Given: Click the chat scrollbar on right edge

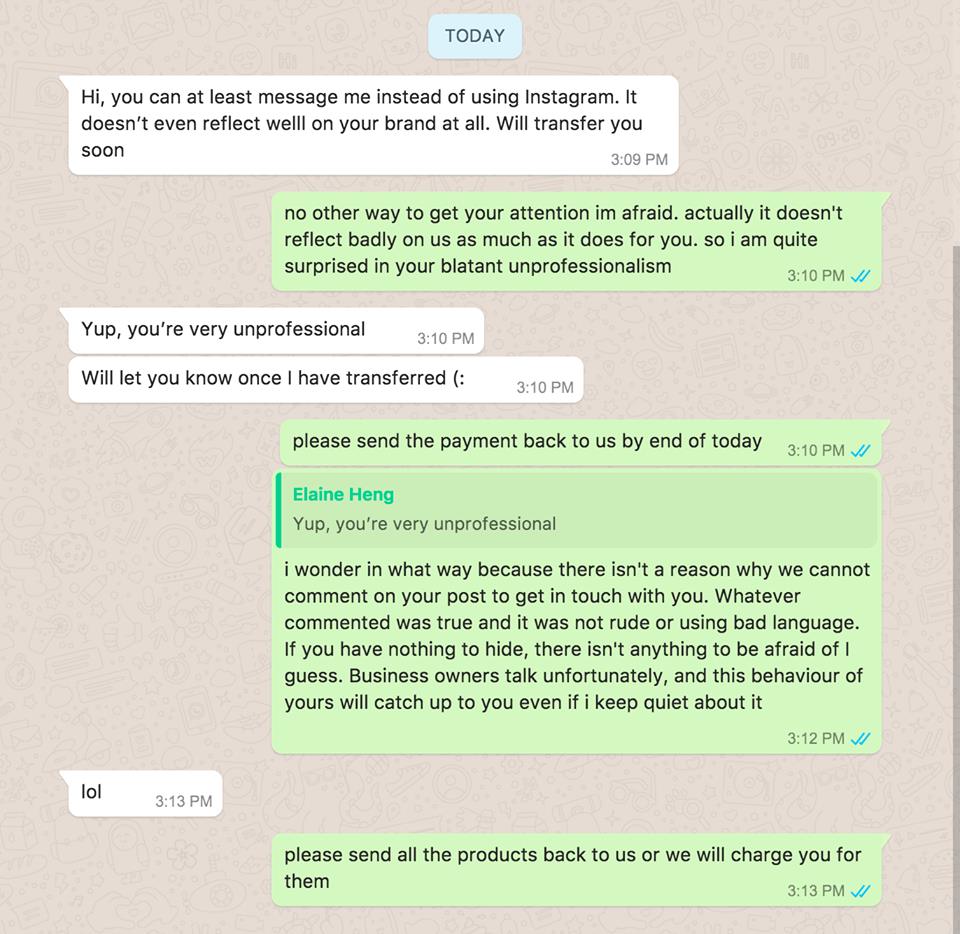Looking at the screenshot, I should [x=956, y=588].
